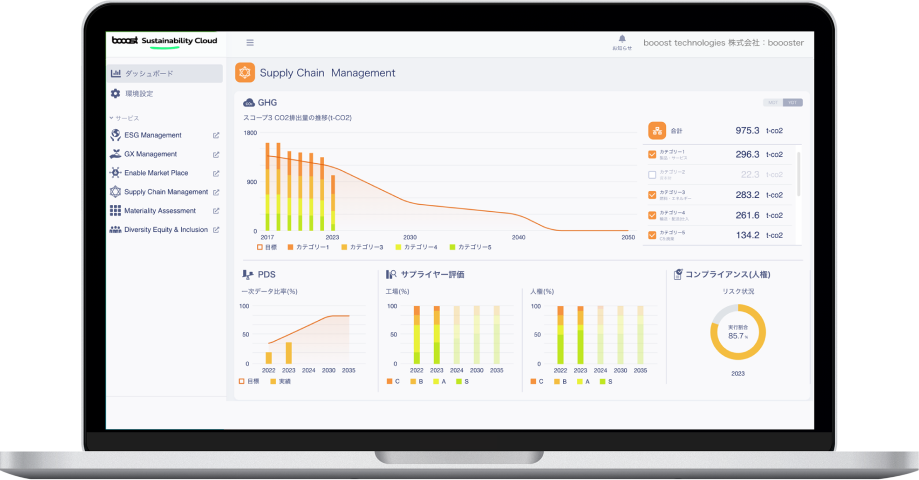919x480 pixels.
Task: Open notifications via the bell icon
Action: 622,41
